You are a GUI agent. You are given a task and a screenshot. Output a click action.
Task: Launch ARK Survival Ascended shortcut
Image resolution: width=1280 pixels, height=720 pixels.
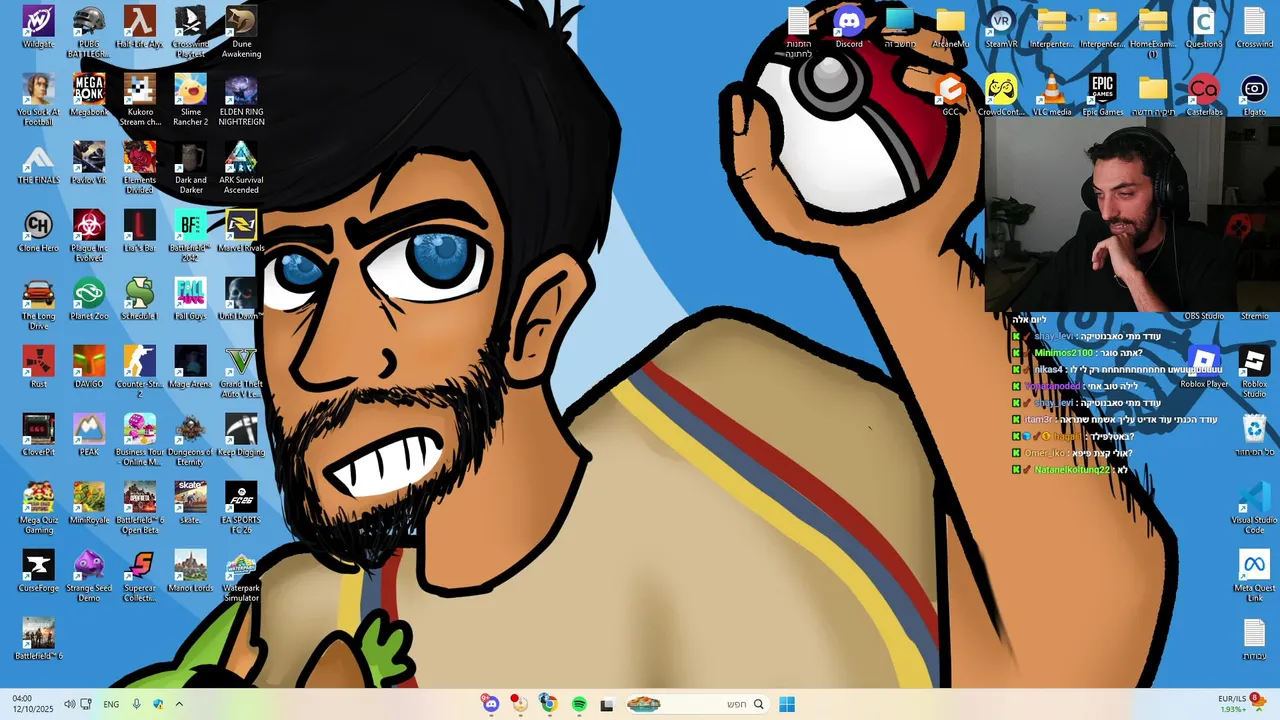point(241,167)
